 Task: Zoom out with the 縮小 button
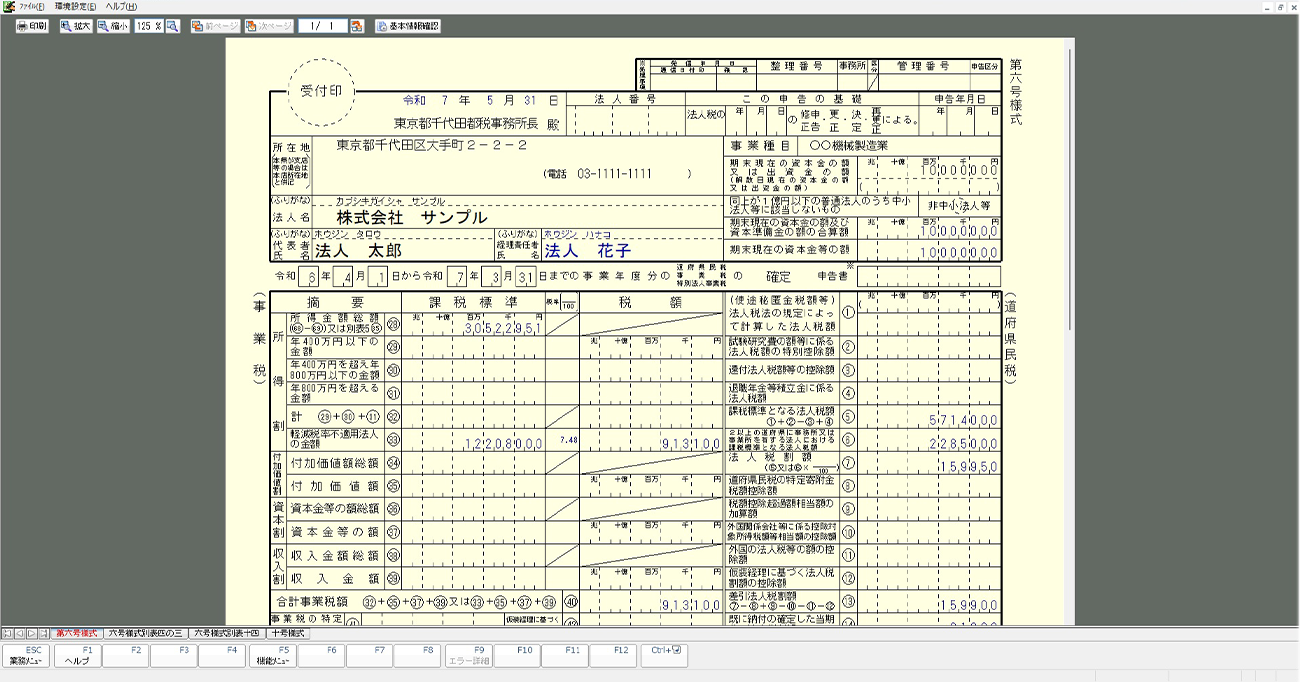[113, 26]
